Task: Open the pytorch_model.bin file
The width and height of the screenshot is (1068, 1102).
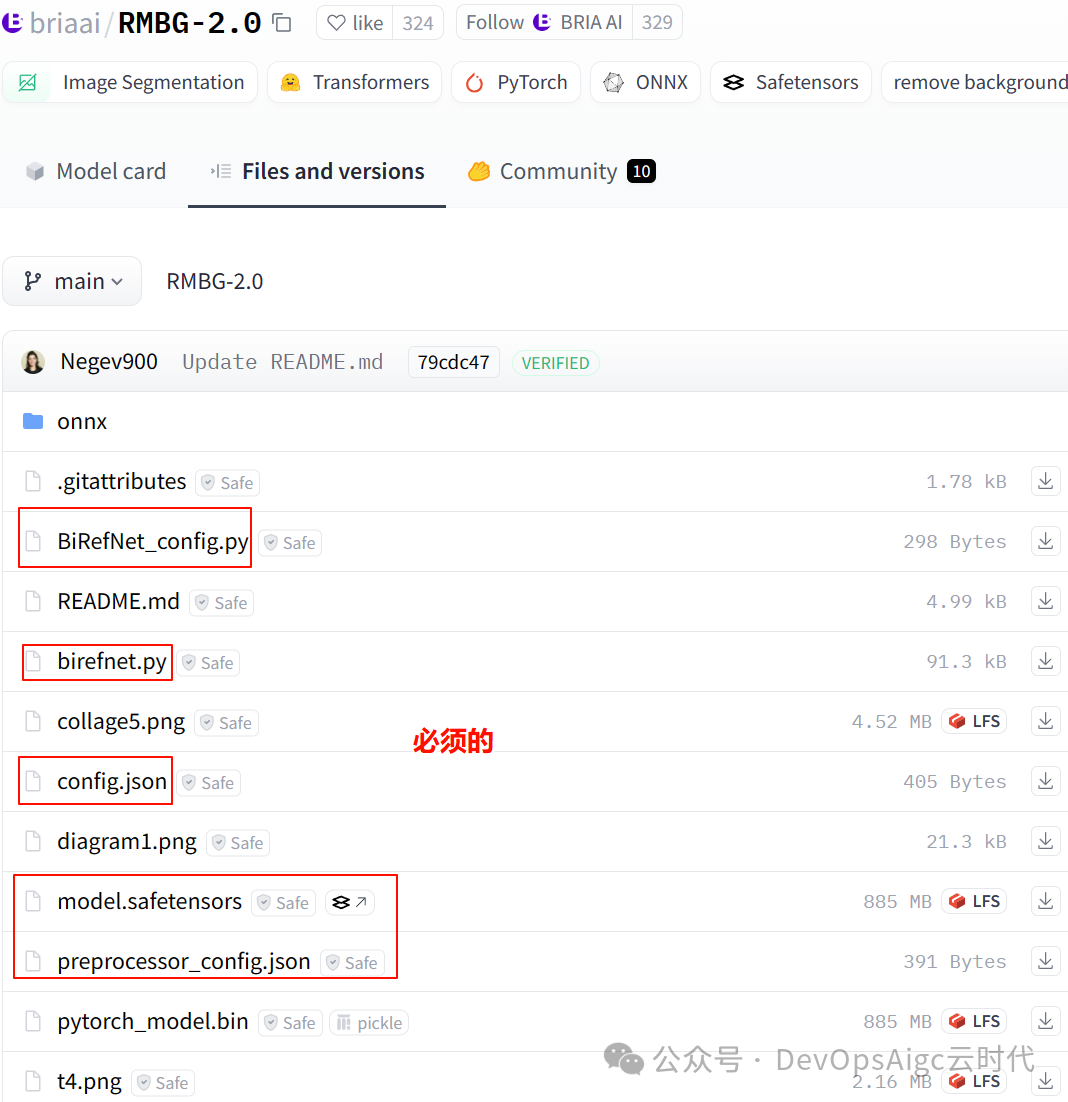Action: [152, 1022]
